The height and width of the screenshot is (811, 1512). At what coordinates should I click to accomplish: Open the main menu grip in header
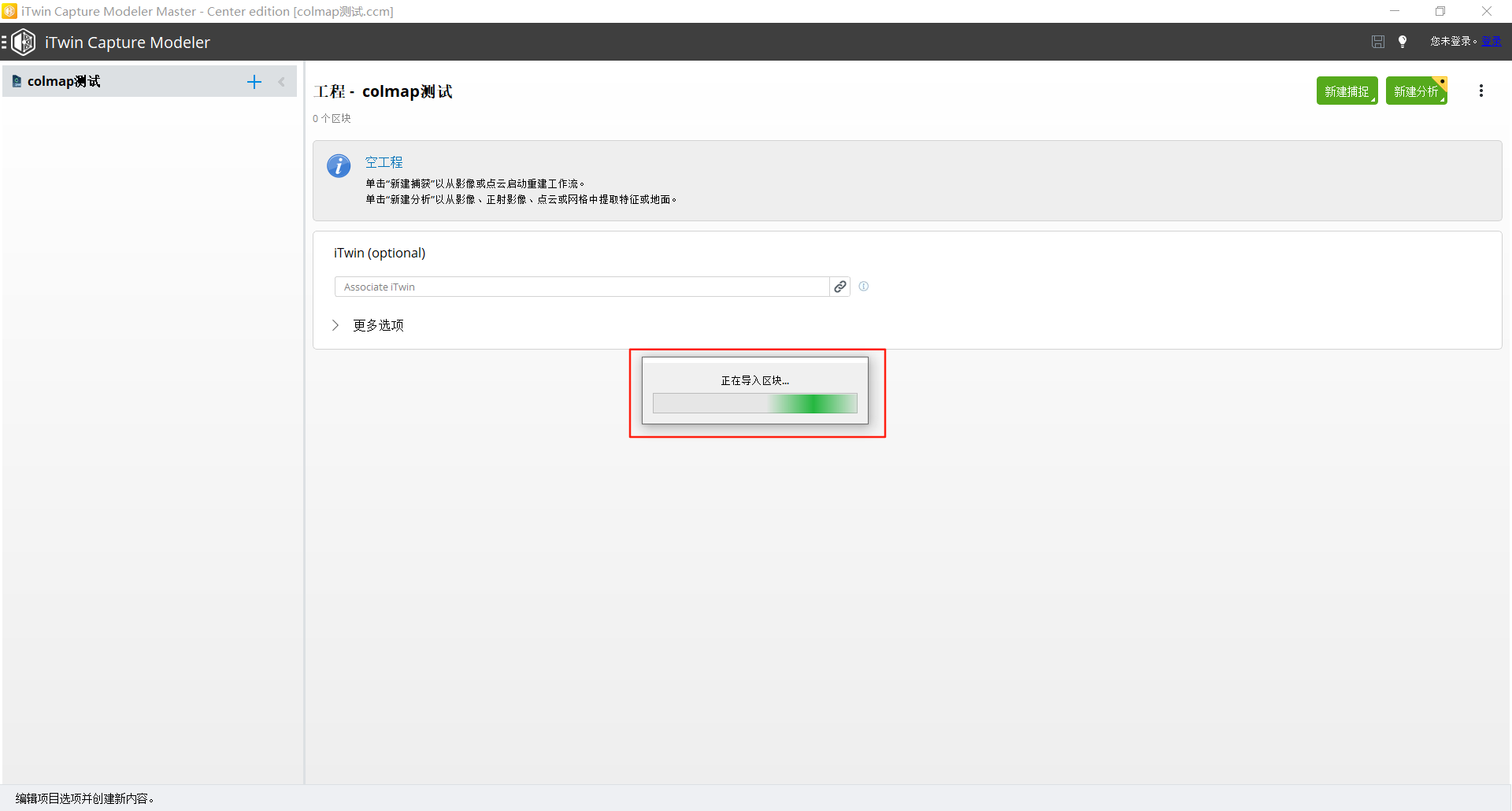pos(4,43)
